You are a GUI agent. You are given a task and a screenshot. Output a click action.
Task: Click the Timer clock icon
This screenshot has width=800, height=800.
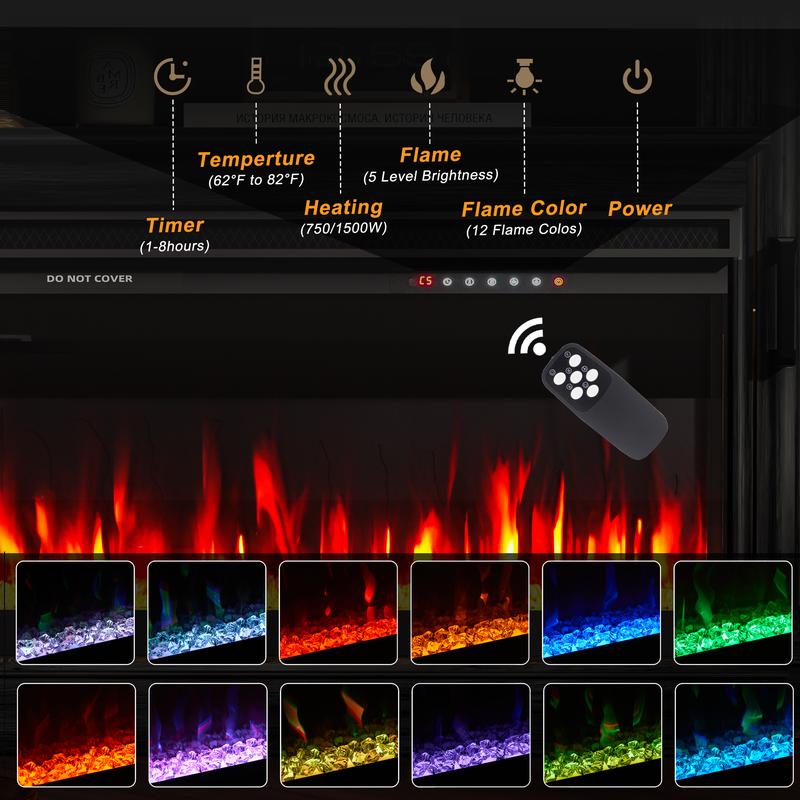pos(173,76)
